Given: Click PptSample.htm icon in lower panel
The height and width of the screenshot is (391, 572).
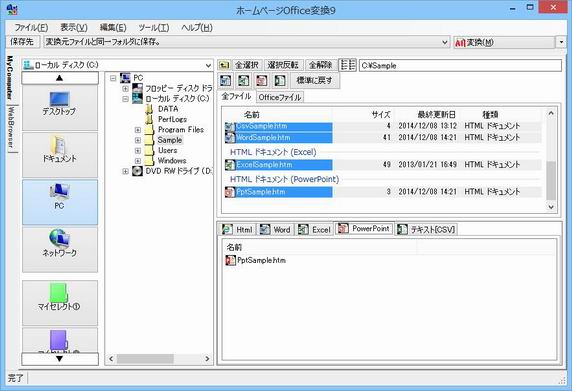Looking at the screenshot, I should tap(231, 260).
